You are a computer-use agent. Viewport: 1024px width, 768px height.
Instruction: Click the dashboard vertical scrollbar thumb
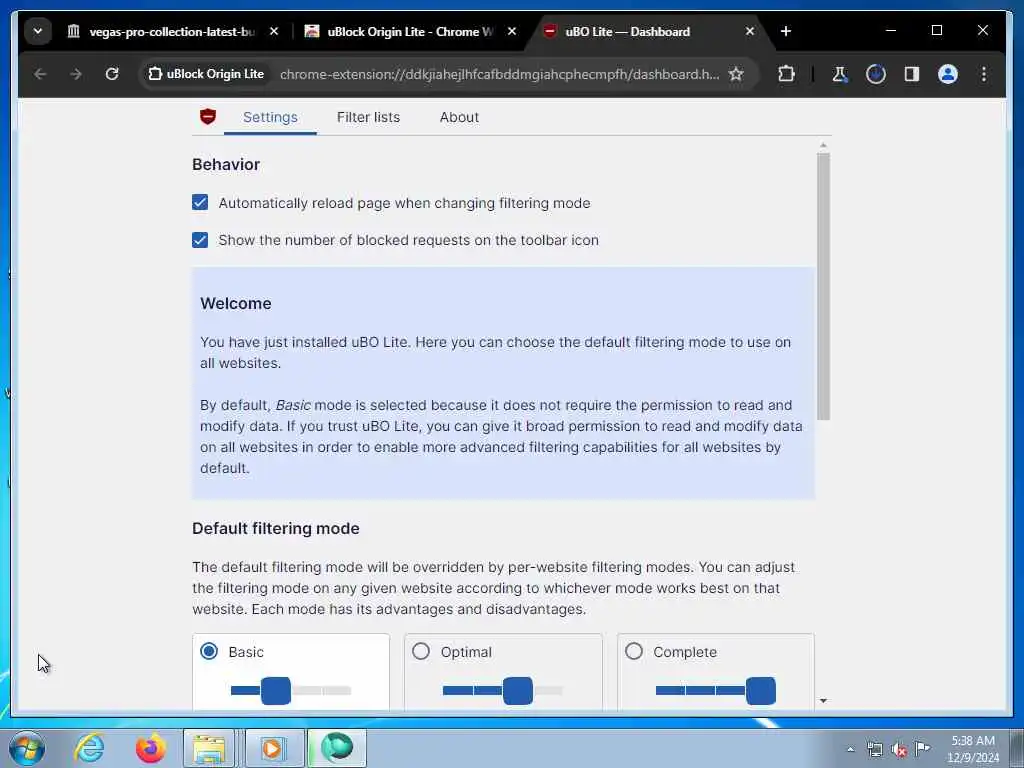824,286
